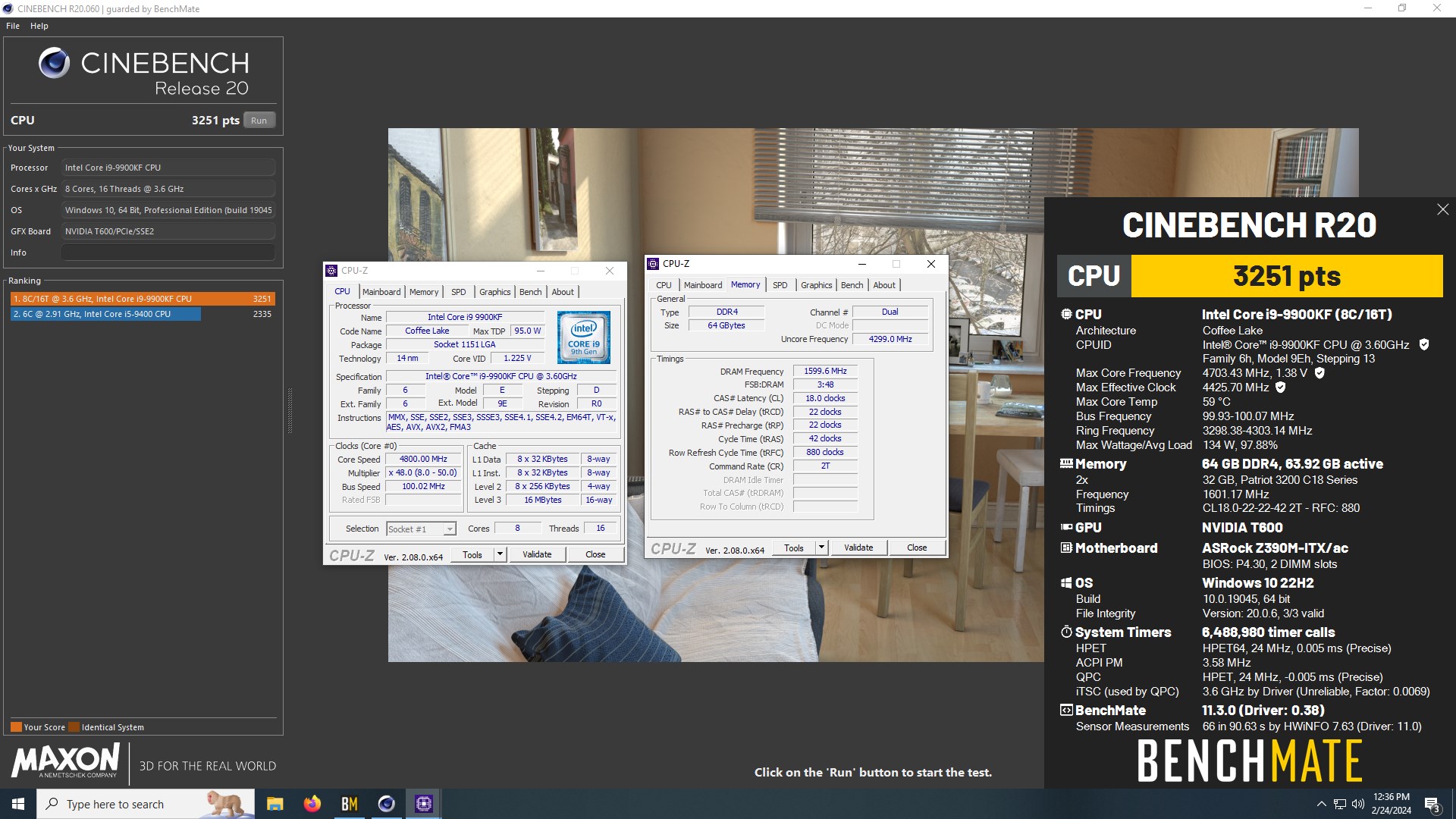Click Close button in left CPU-Z window
This screenshot has width=1456, height=819.
click(x=595, y=554)
